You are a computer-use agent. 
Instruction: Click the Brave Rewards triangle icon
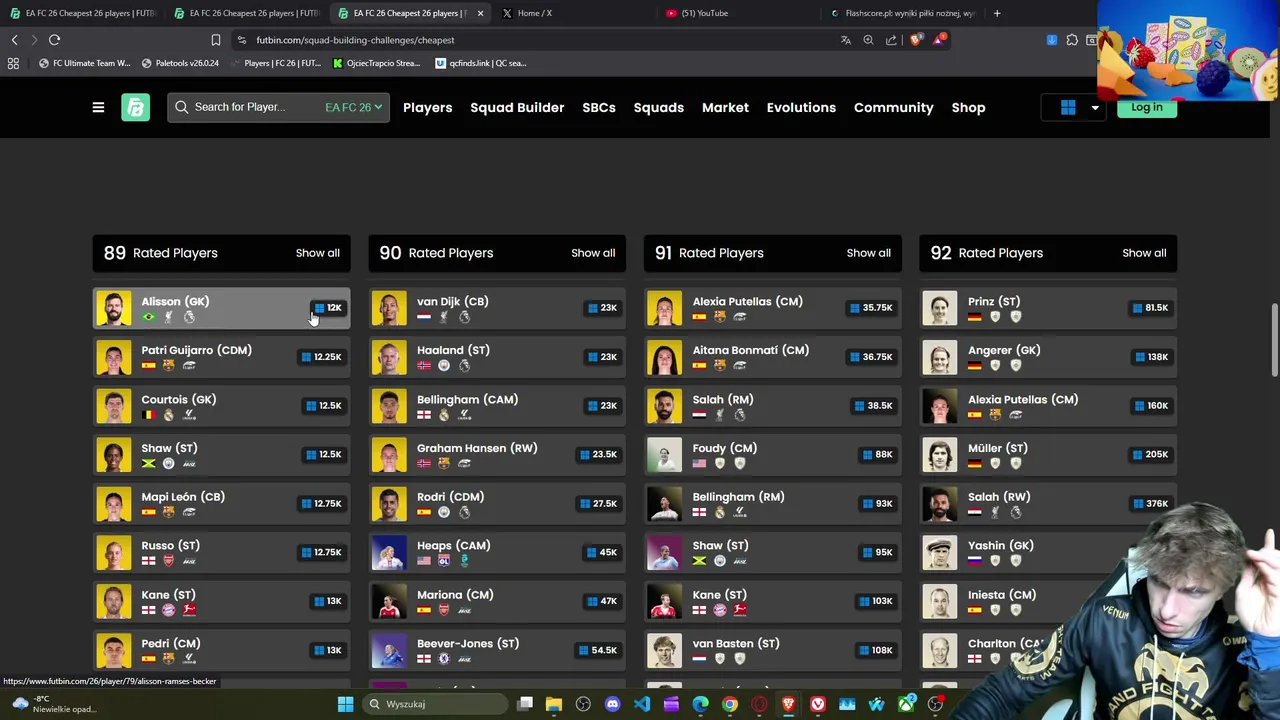pyautogui.click(x=939, y=40)
